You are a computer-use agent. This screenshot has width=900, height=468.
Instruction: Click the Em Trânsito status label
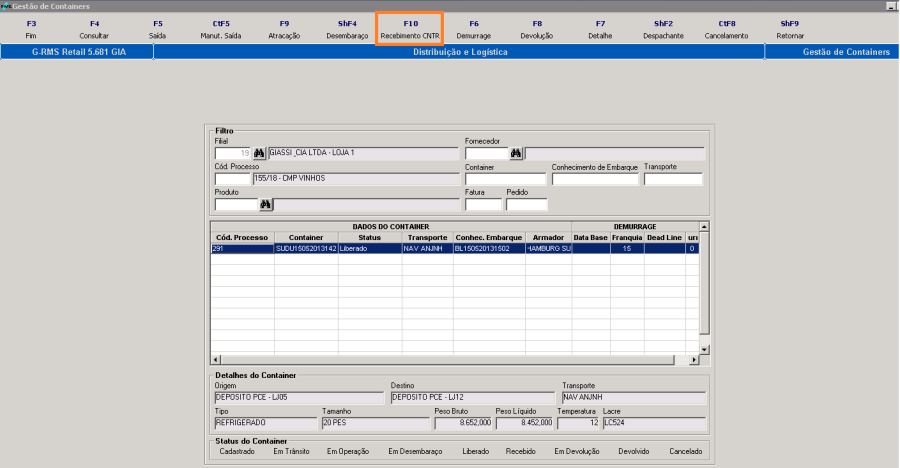(x=291, y=451)
